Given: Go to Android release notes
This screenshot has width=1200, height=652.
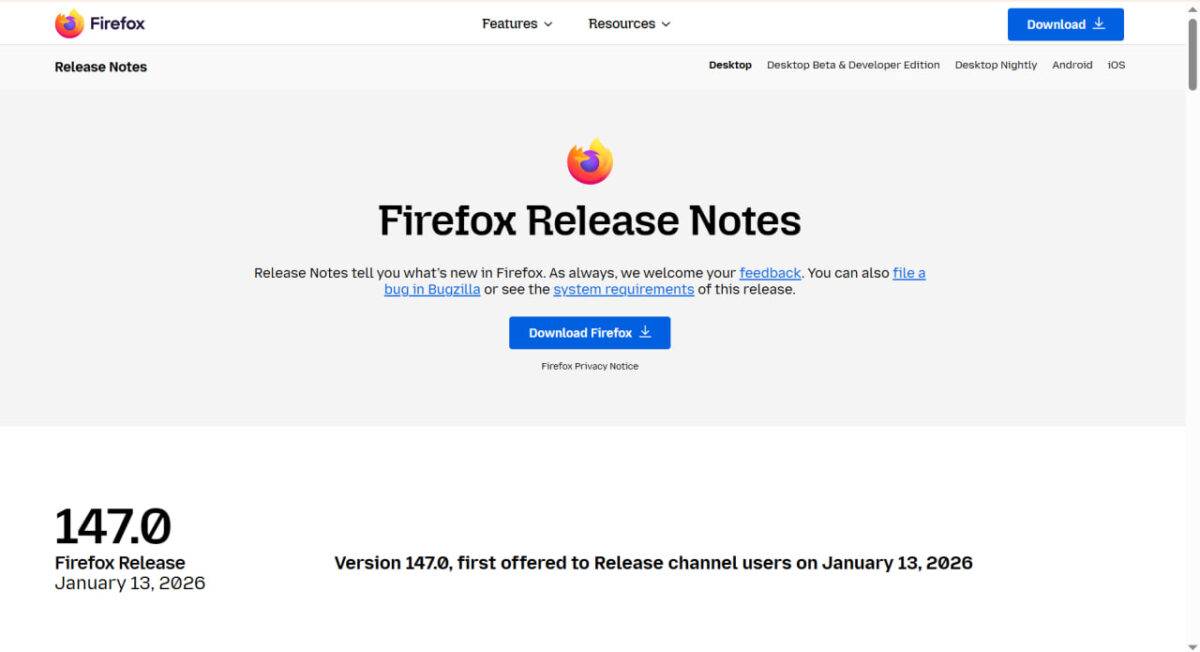Looking at the screenshot, I should point(1072,65).
